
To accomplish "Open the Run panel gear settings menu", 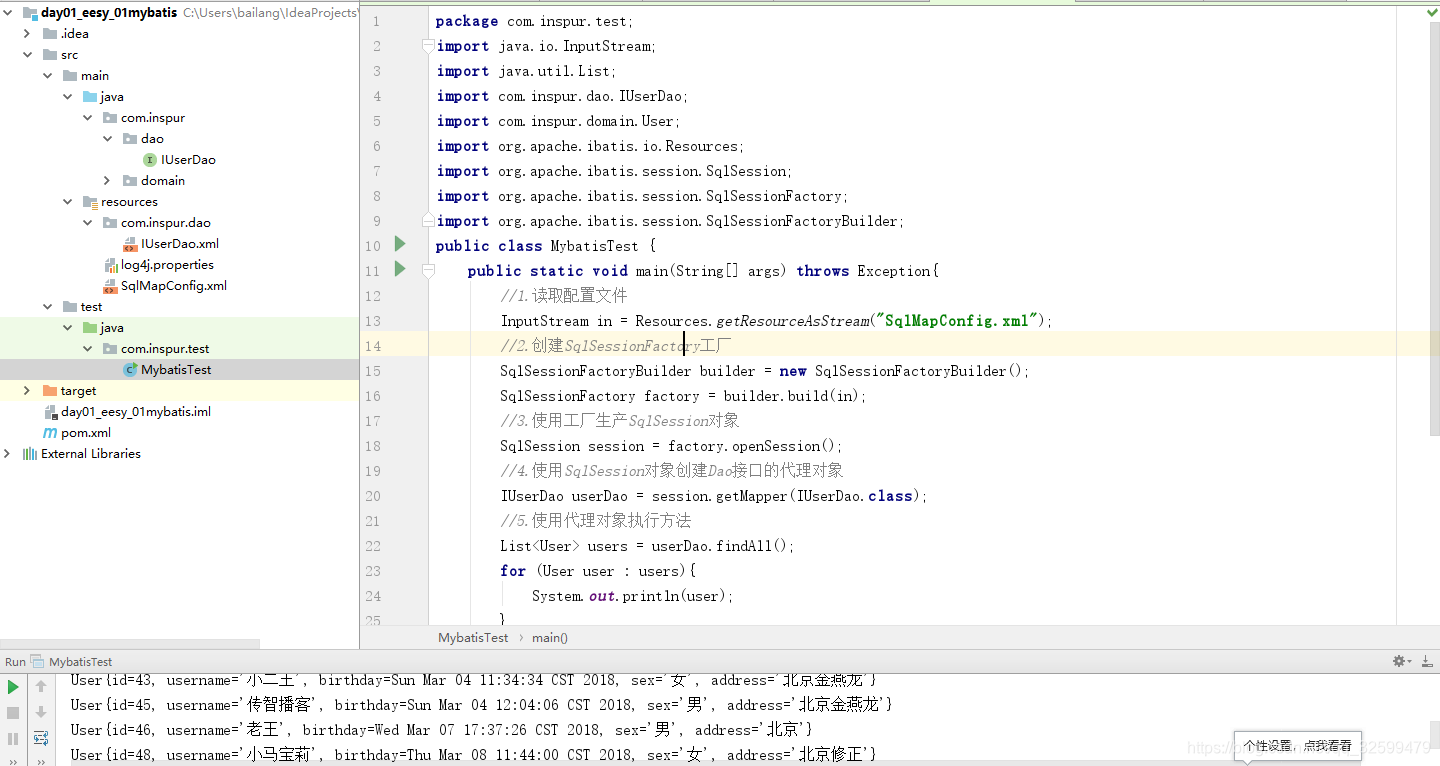I will (x=1401, y=661).
